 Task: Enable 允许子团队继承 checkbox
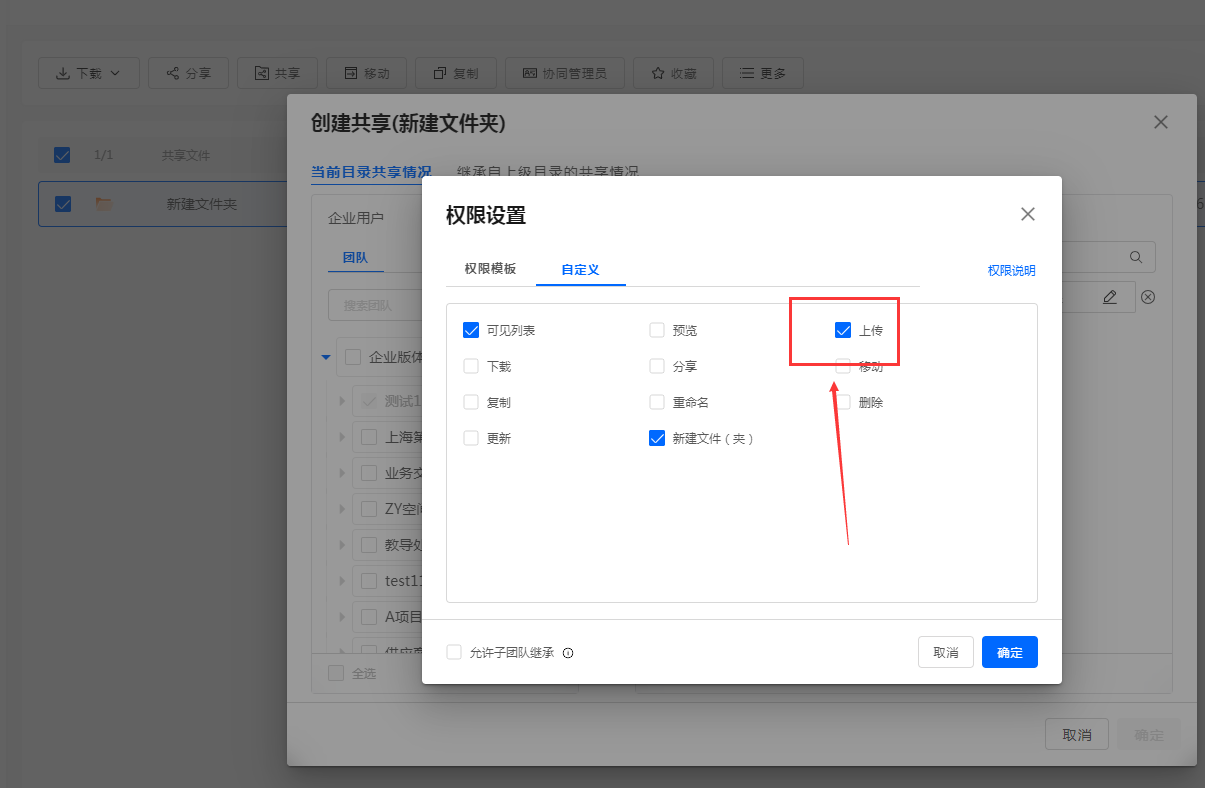coord(454,652)
